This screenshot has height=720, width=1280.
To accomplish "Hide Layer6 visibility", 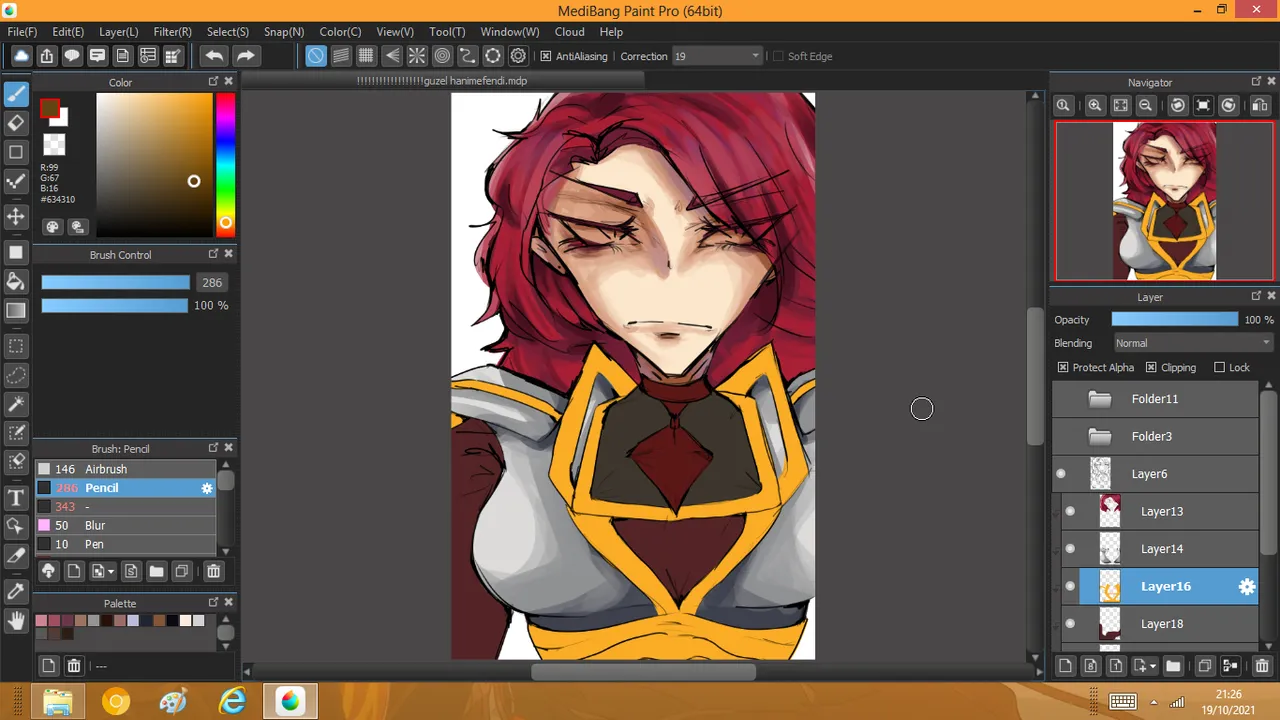I will click(x=1061, y=474).
